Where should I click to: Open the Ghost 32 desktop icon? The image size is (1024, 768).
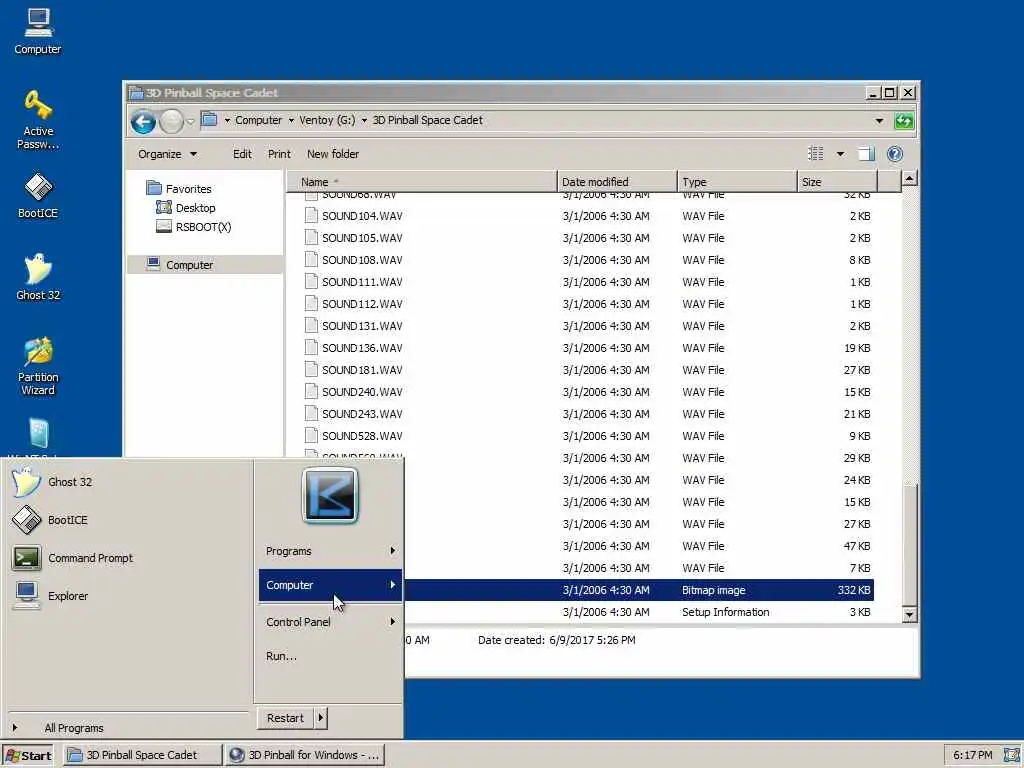(38, 277)
